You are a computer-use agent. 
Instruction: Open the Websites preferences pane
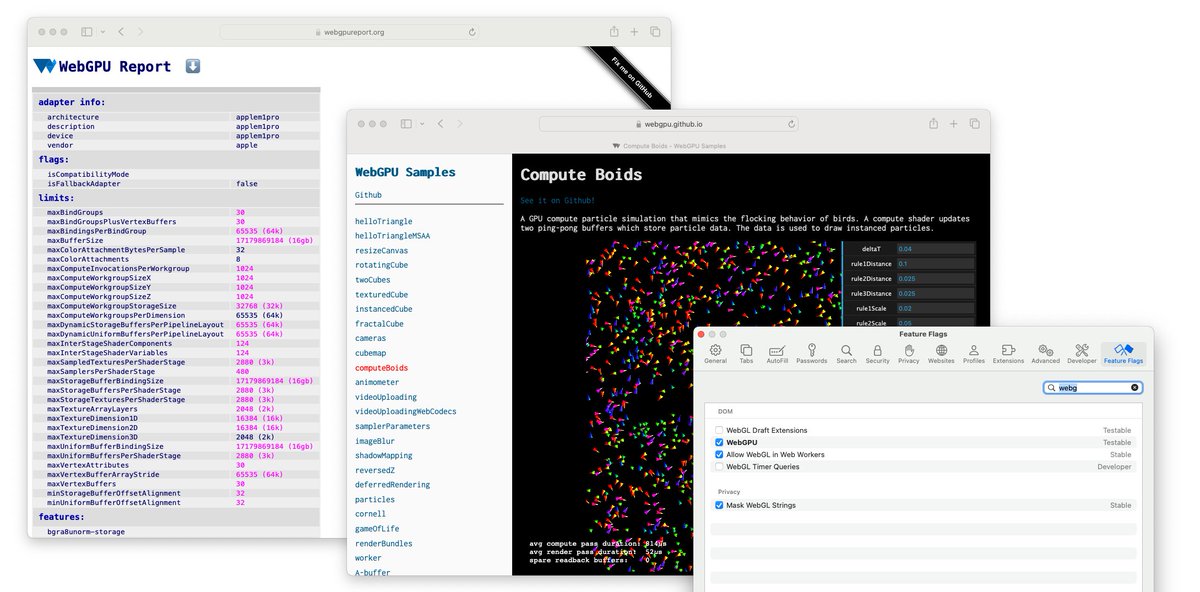coord(941,354)
